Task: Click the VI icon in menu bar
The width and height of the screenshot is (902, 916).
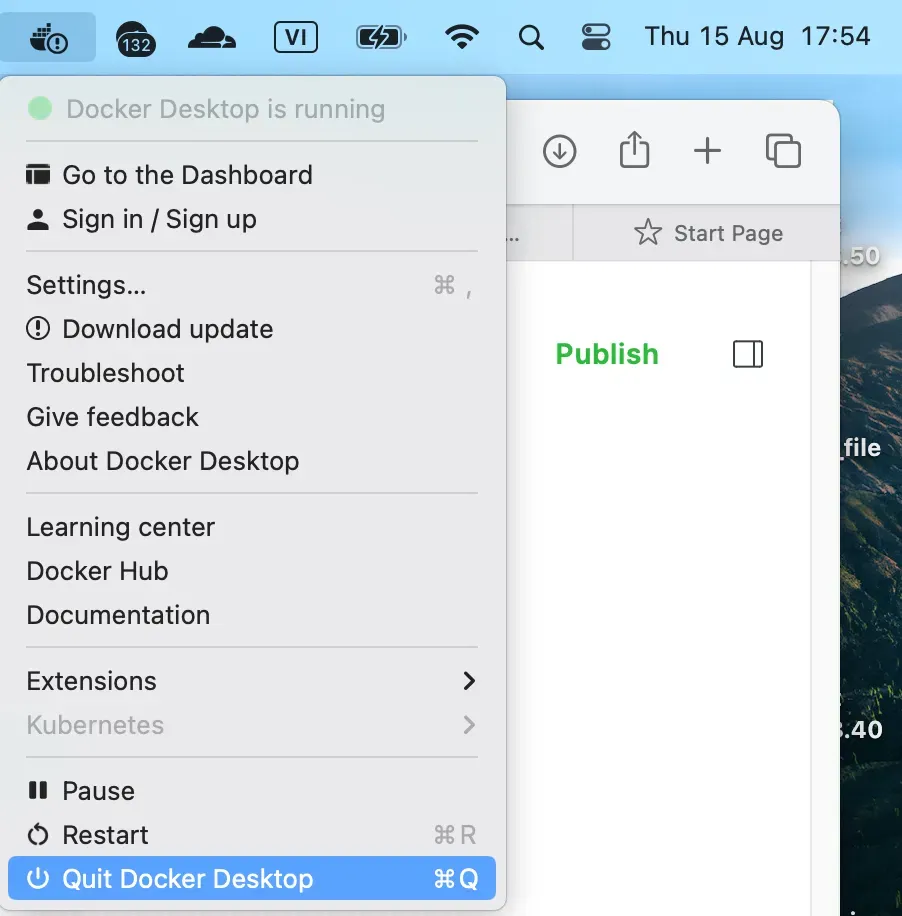Action: pos(294,36)
